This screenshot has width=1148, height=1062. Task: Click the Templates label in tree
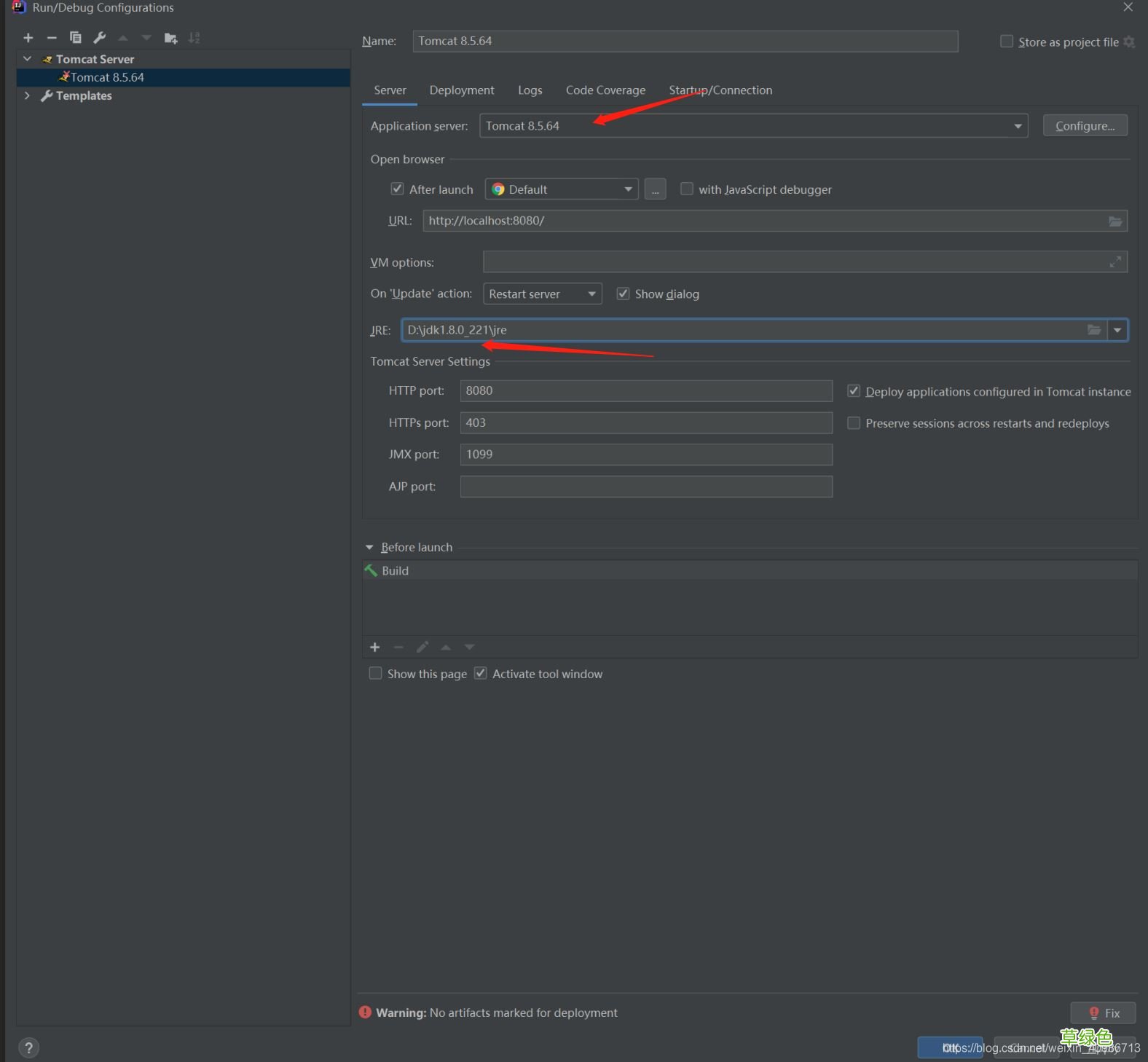[x=84, y=95]
